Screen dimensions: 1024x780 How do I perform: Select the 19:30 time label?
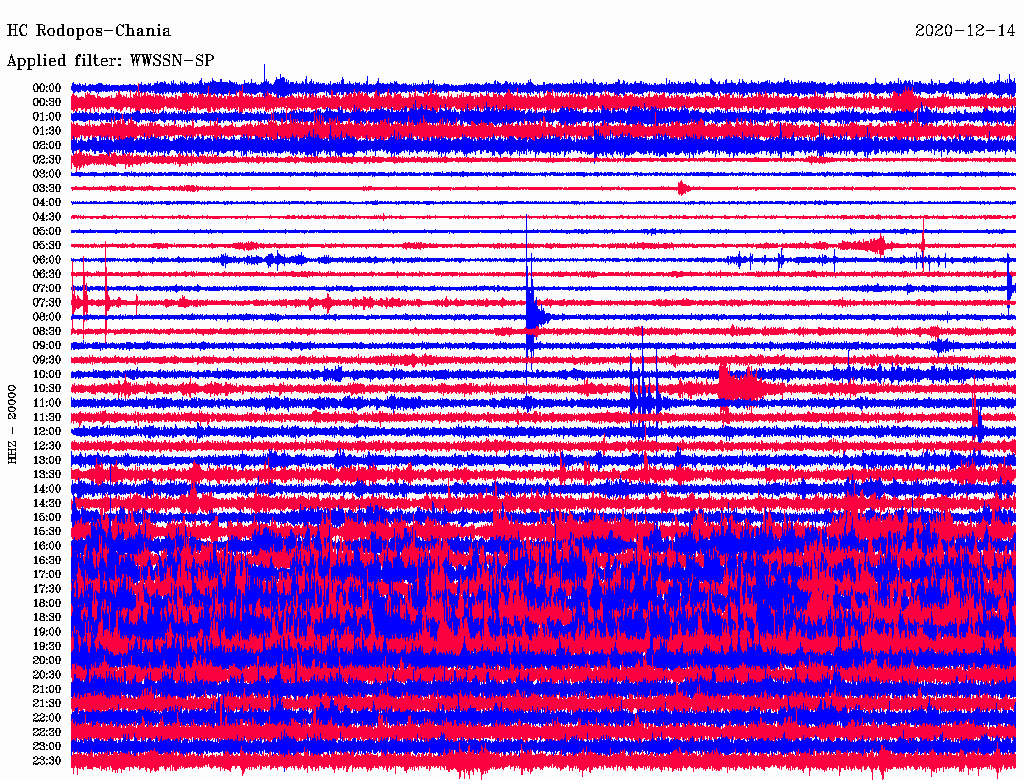(x=47, y=646)
